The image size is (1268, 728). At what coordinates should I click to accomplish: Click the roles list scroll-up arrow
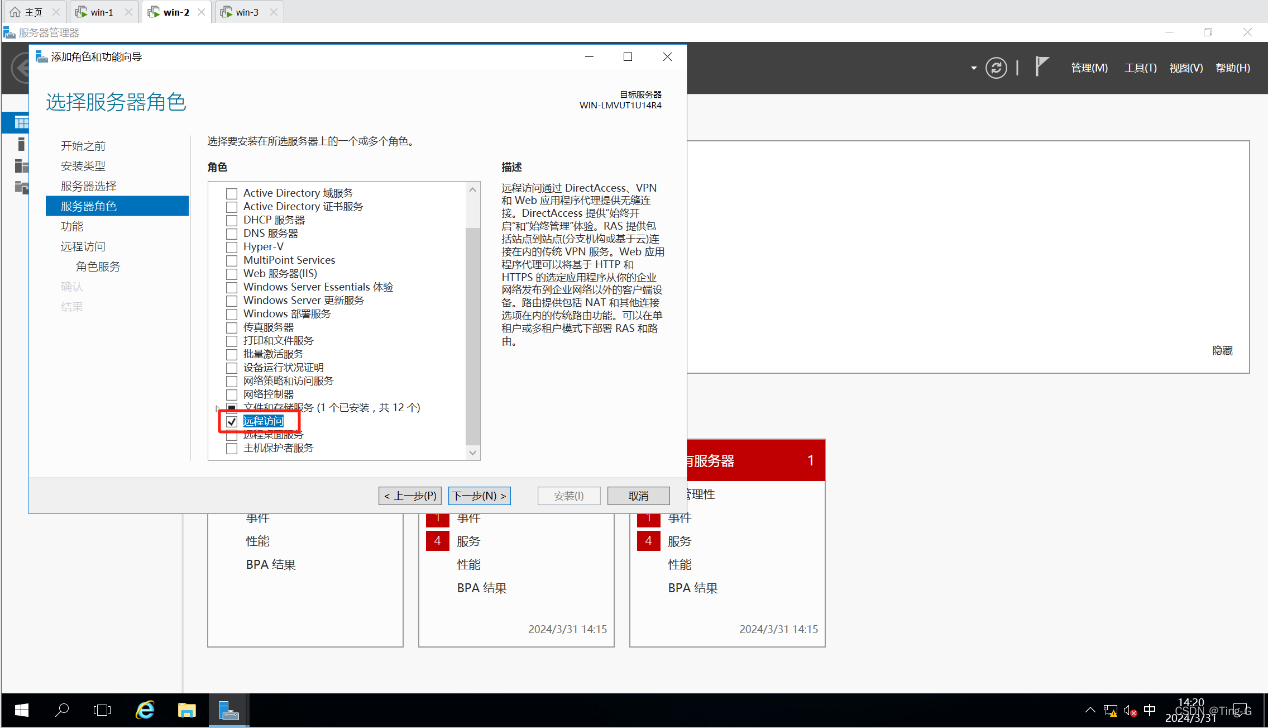(473, 190)
